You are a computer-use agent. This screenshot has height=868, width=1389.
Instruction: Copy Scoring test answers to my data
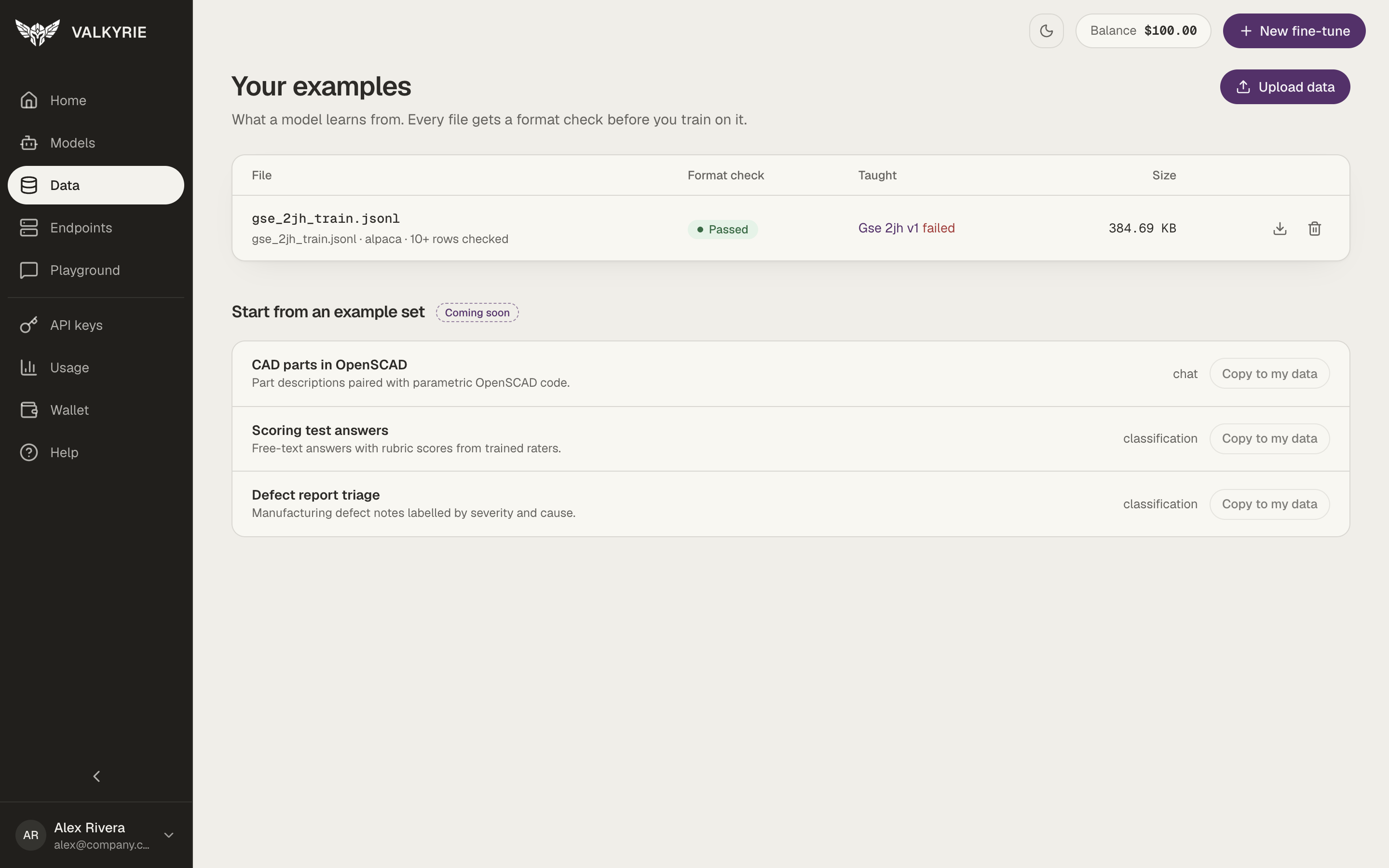[1269, 439]
